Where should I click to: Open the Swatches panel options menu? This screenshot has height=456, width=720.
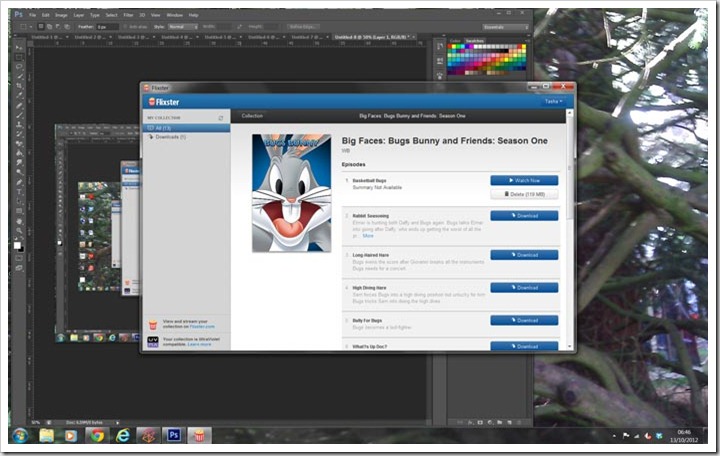pyautogui.click(x=528, y=41)
